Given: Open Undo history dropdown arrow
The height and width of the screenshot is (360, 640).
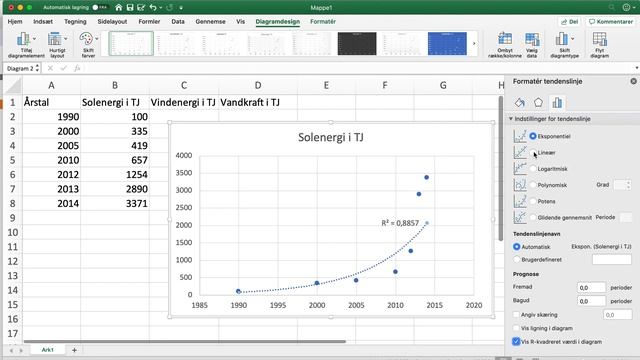Looking at the screenshot, I should [x=160, y=8].
